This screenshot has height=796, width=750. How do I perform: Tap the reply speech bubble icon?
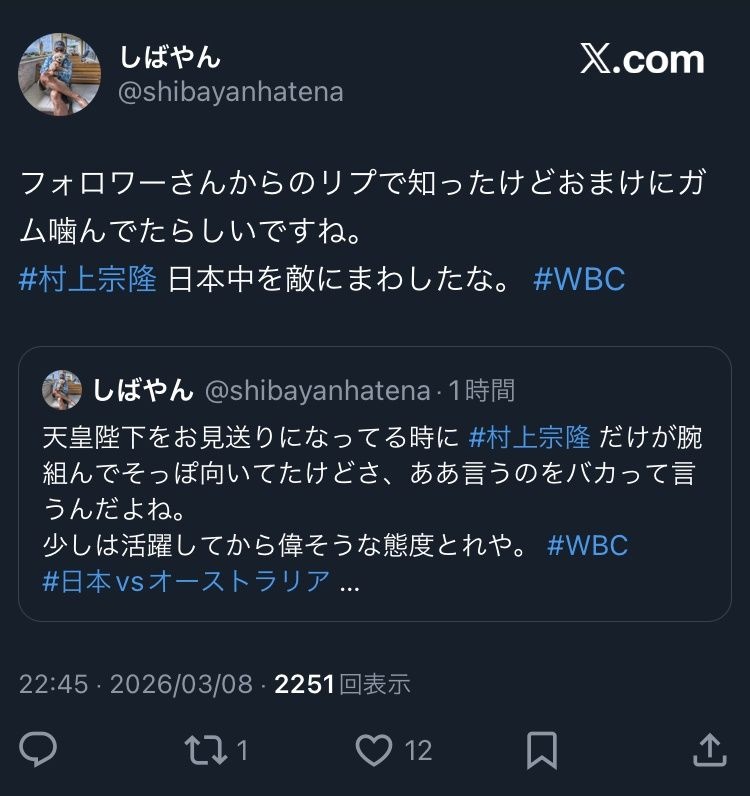(x=38, y=750)
